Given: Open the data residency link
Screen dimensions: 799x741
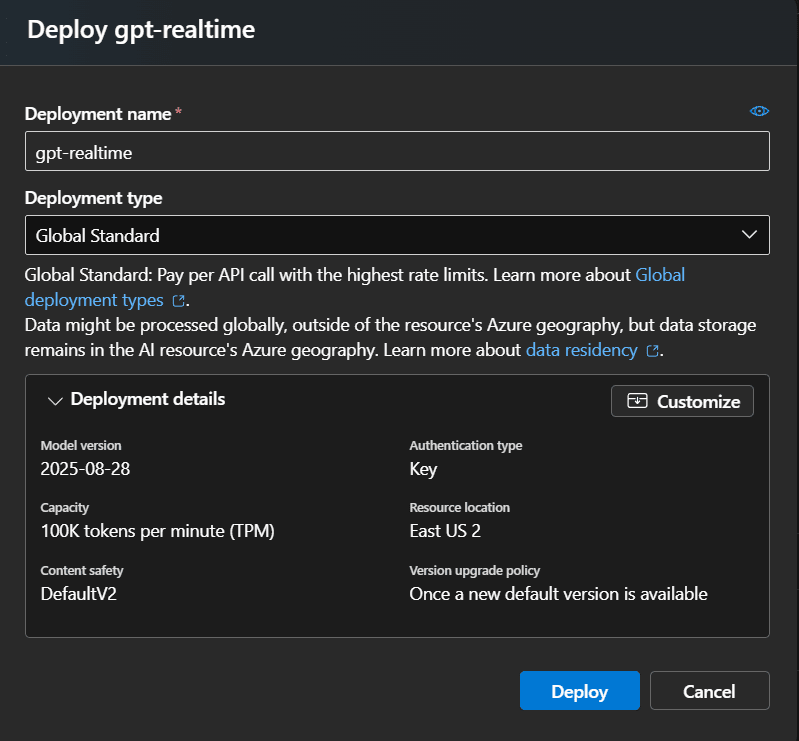Looking at the screenshot, I should pyautogui.click(x=581, y=350).
